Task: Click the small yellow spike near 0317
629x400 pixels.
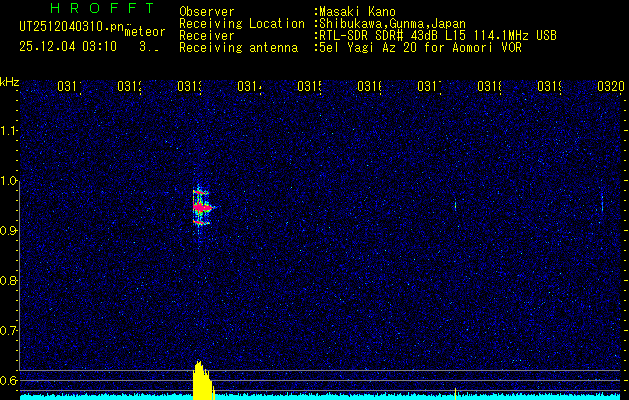Action: coord(455,393)
